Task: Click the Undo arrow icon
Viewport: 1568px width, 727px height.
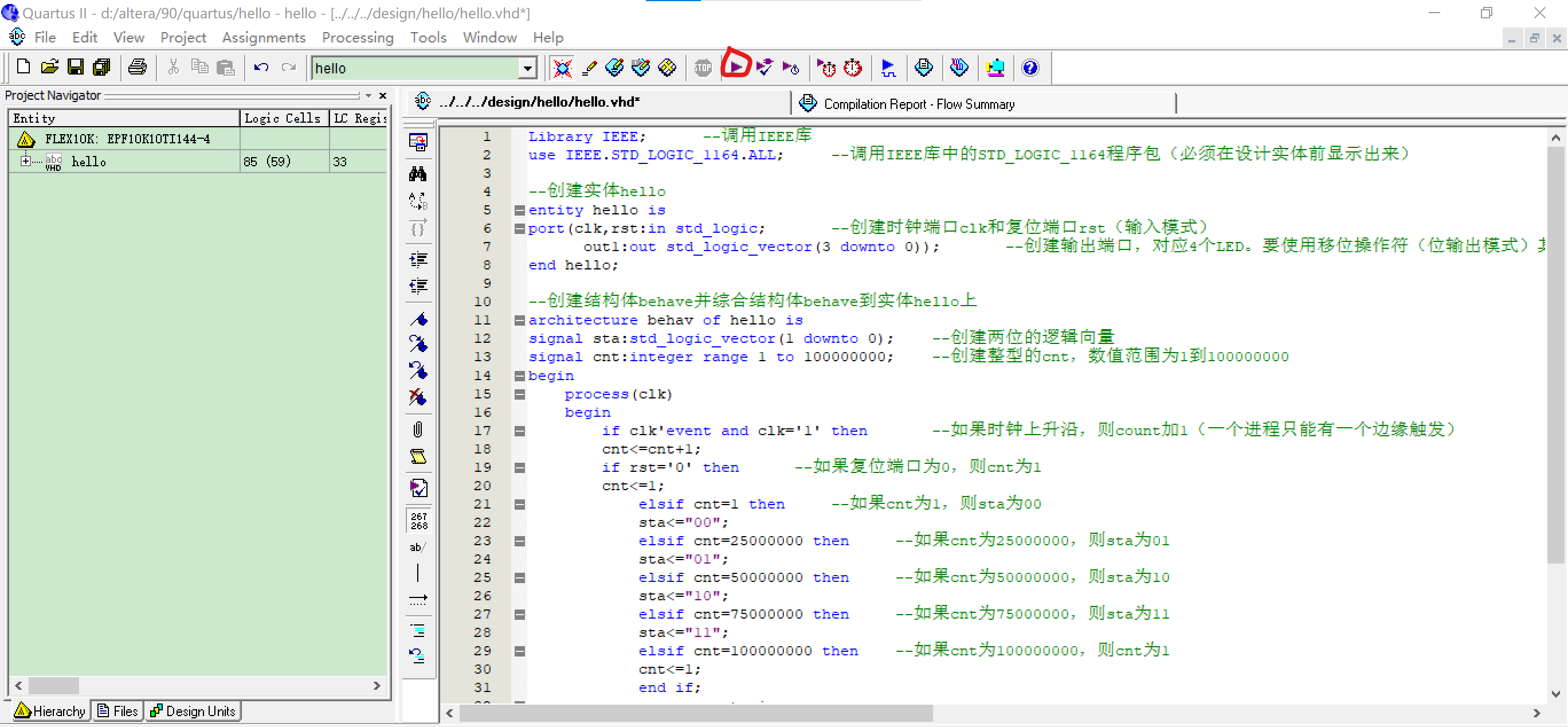Action: click(261, 67)
